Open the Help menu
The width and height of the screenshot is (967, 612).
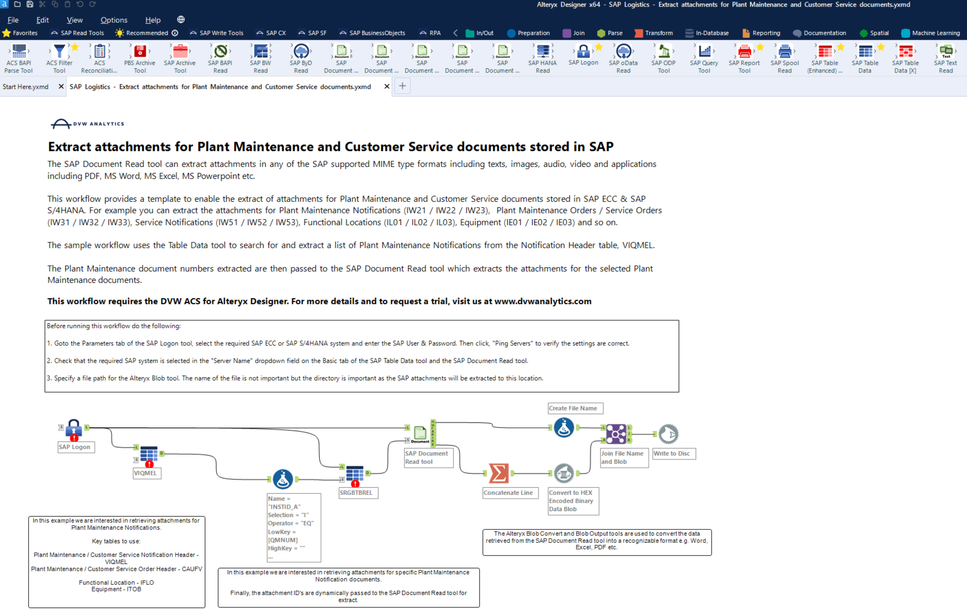click(153, 20)
